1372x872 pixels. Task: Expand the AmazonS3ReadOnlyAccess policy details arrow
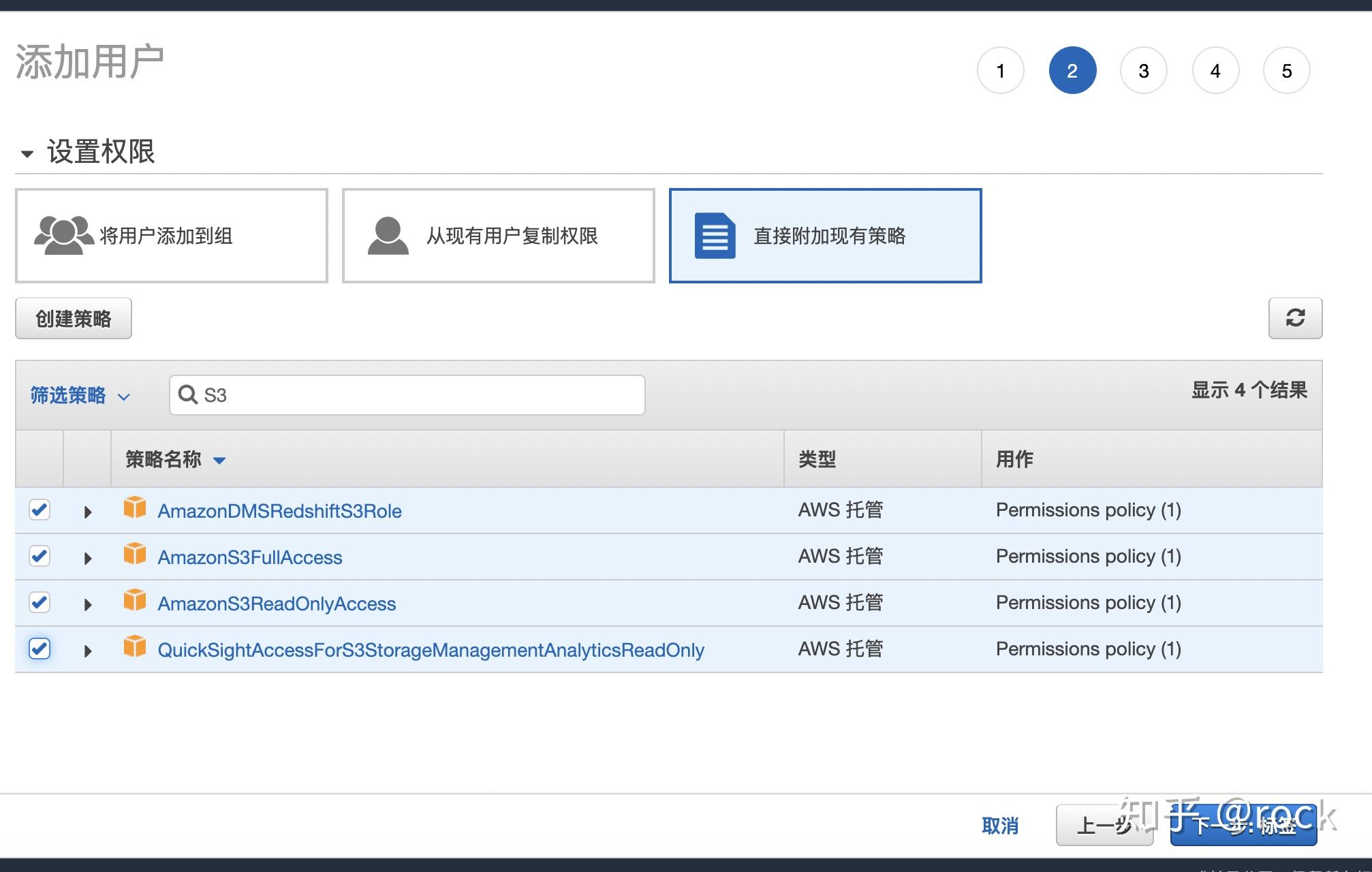[x=87, y=604]
